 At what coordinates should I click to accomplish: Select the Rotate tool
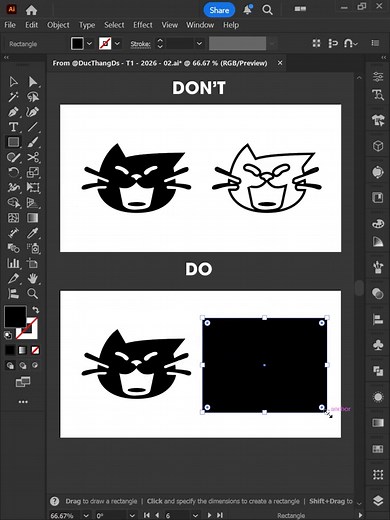point(13,172)
